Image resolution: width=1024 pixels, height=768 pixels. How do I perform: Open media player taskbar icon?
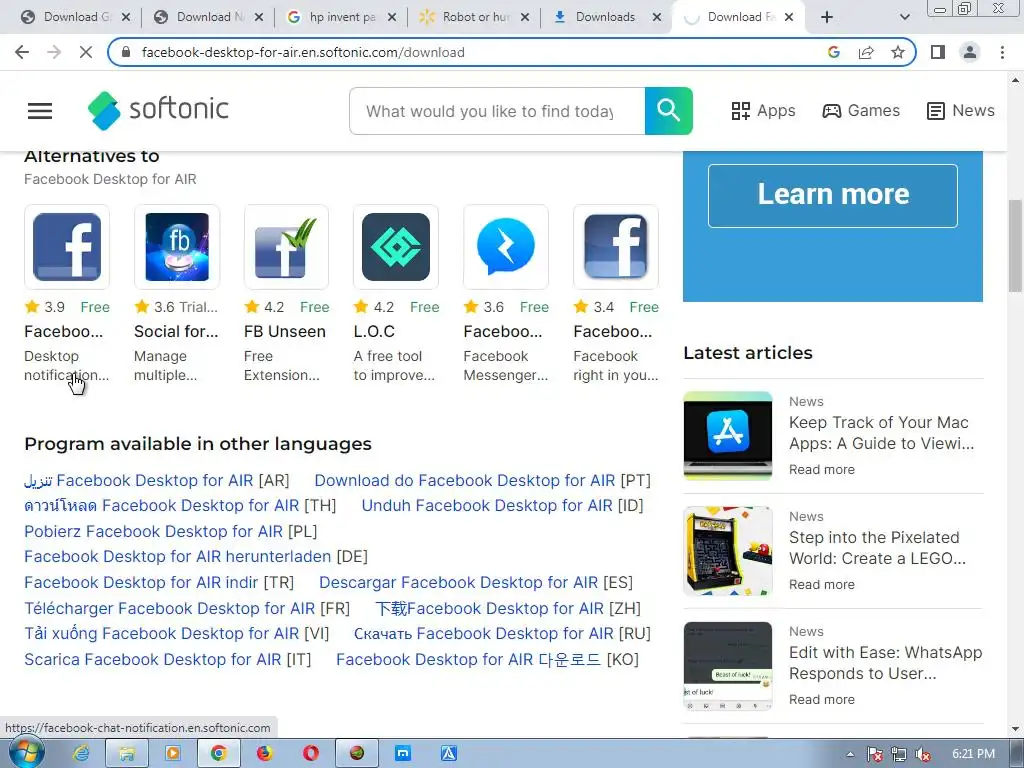point(172,754)
